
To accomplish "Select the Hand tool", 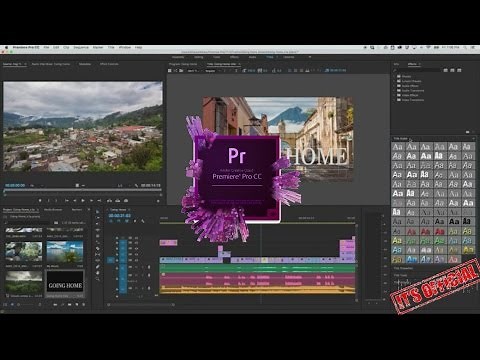I will tap(97, 273).
